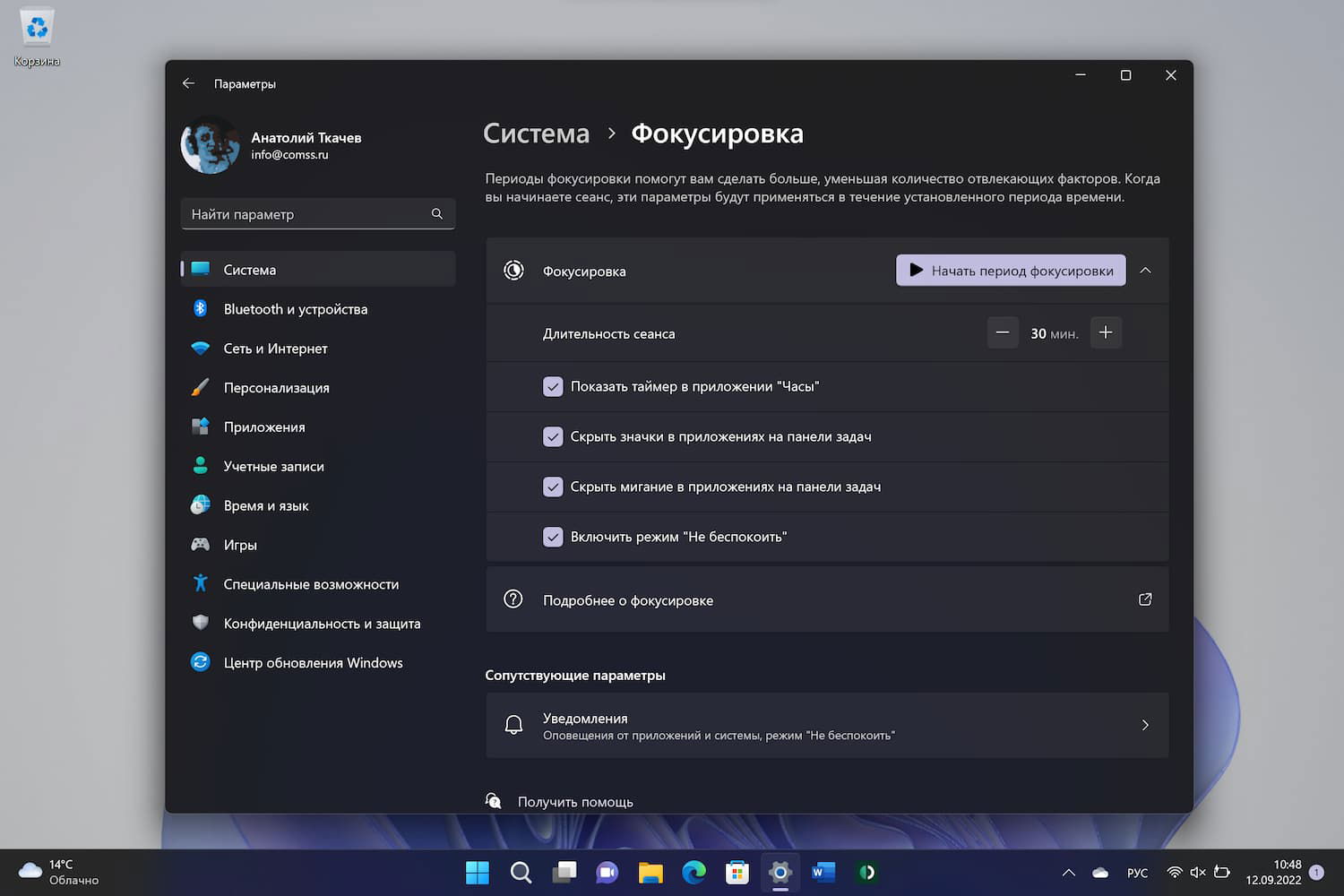The width and height of the screenshot is (1344, 896).
Task: Open taskbar Search
Action: (521, 872)
